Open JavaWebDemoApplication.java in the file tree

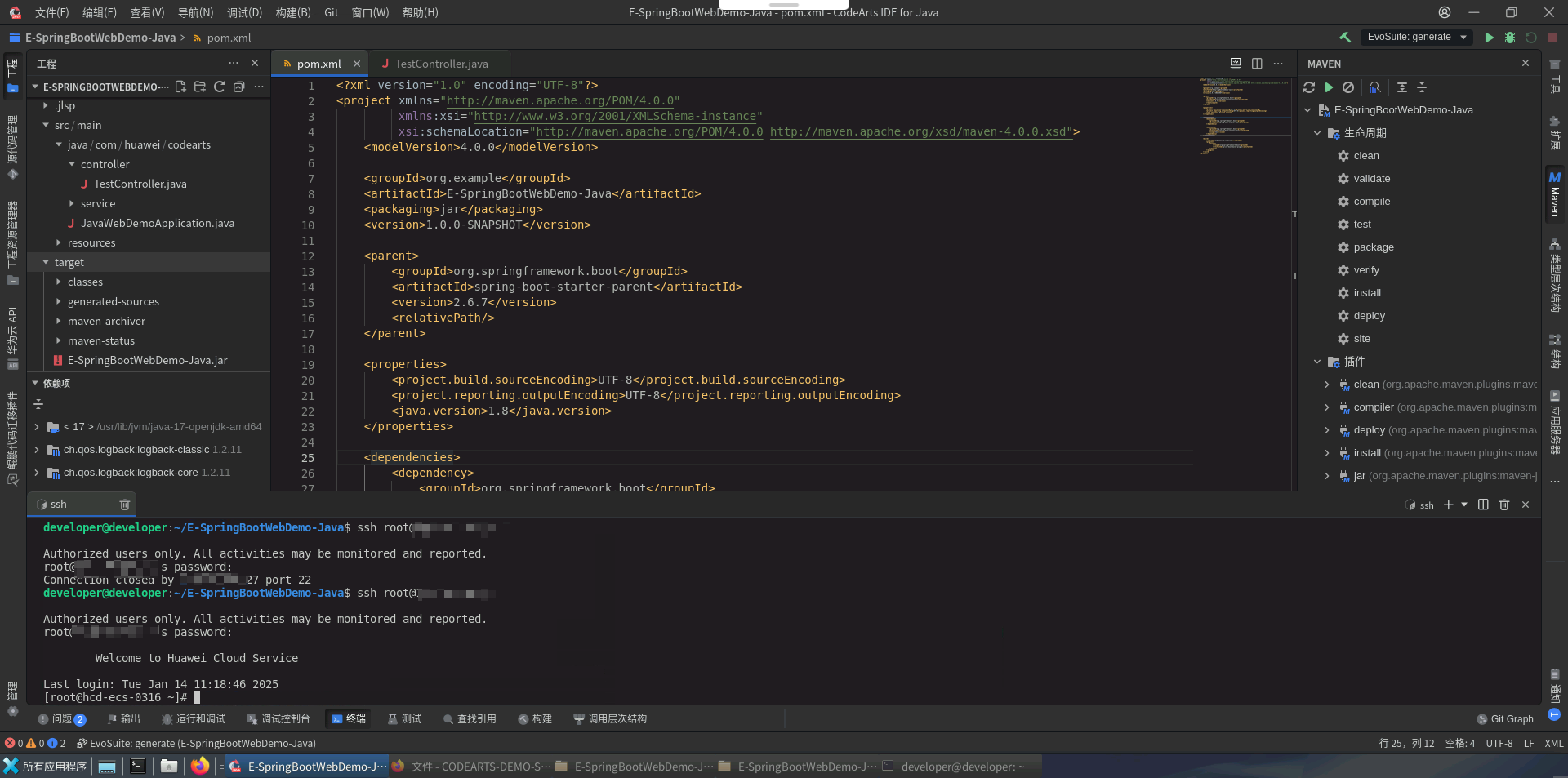[158, 223]
